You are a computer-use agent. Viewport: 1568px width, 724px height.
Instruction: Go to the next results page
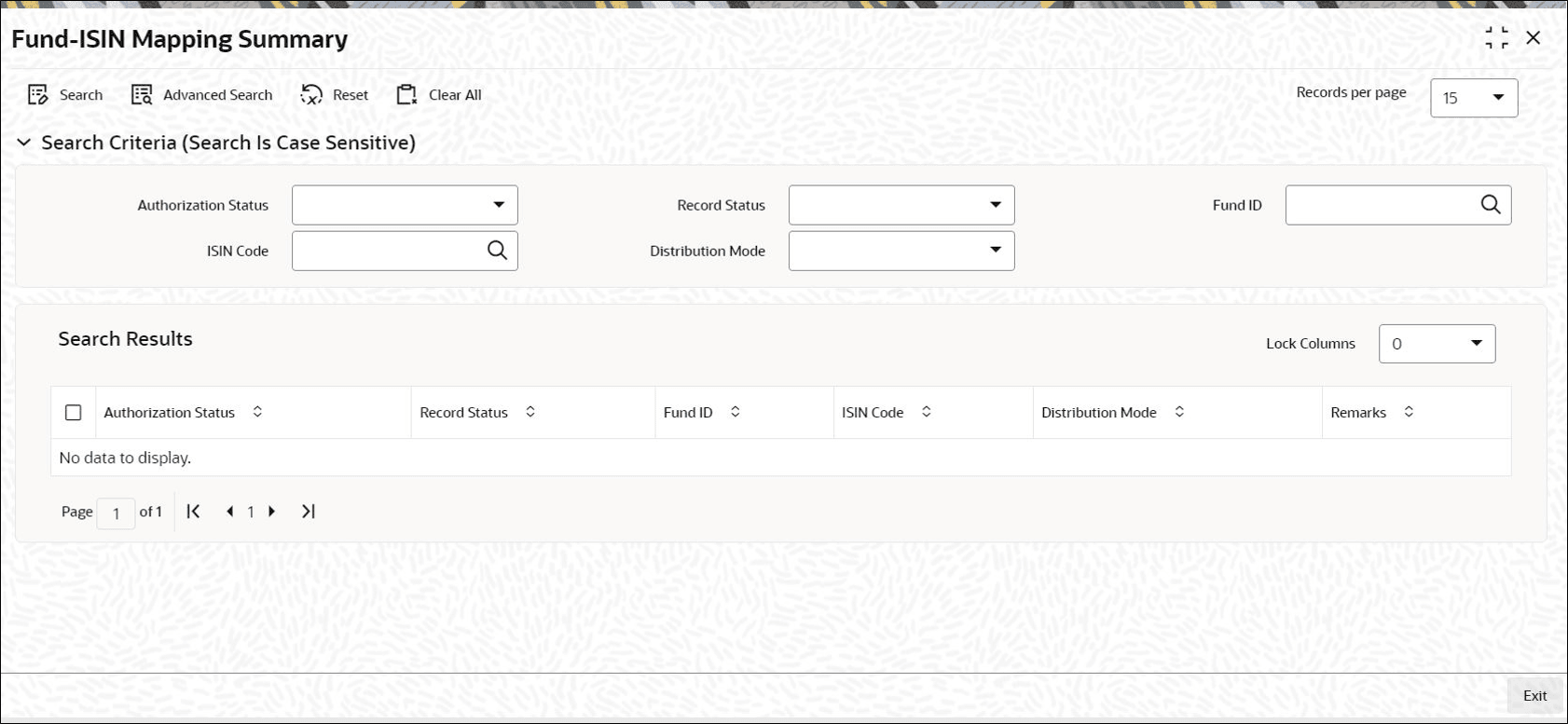coord(272,512)
